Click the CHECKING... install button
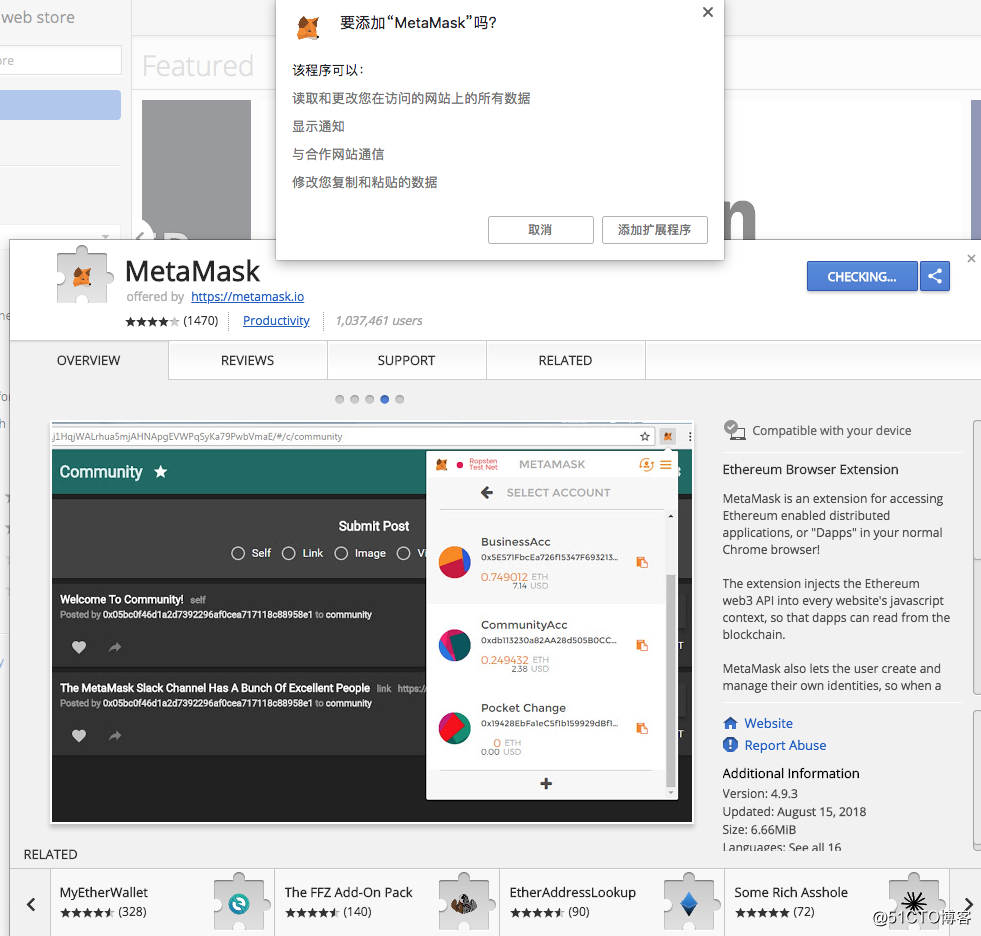The image size is (981, 936). pos(862,277)
